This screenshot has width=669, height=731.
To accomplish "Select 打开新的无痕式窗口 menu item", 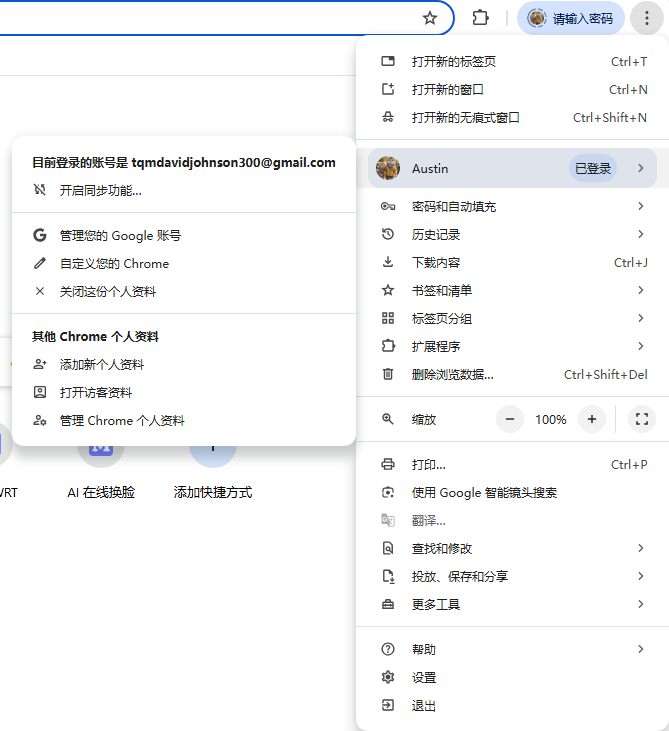I will [x=513, y=117].
